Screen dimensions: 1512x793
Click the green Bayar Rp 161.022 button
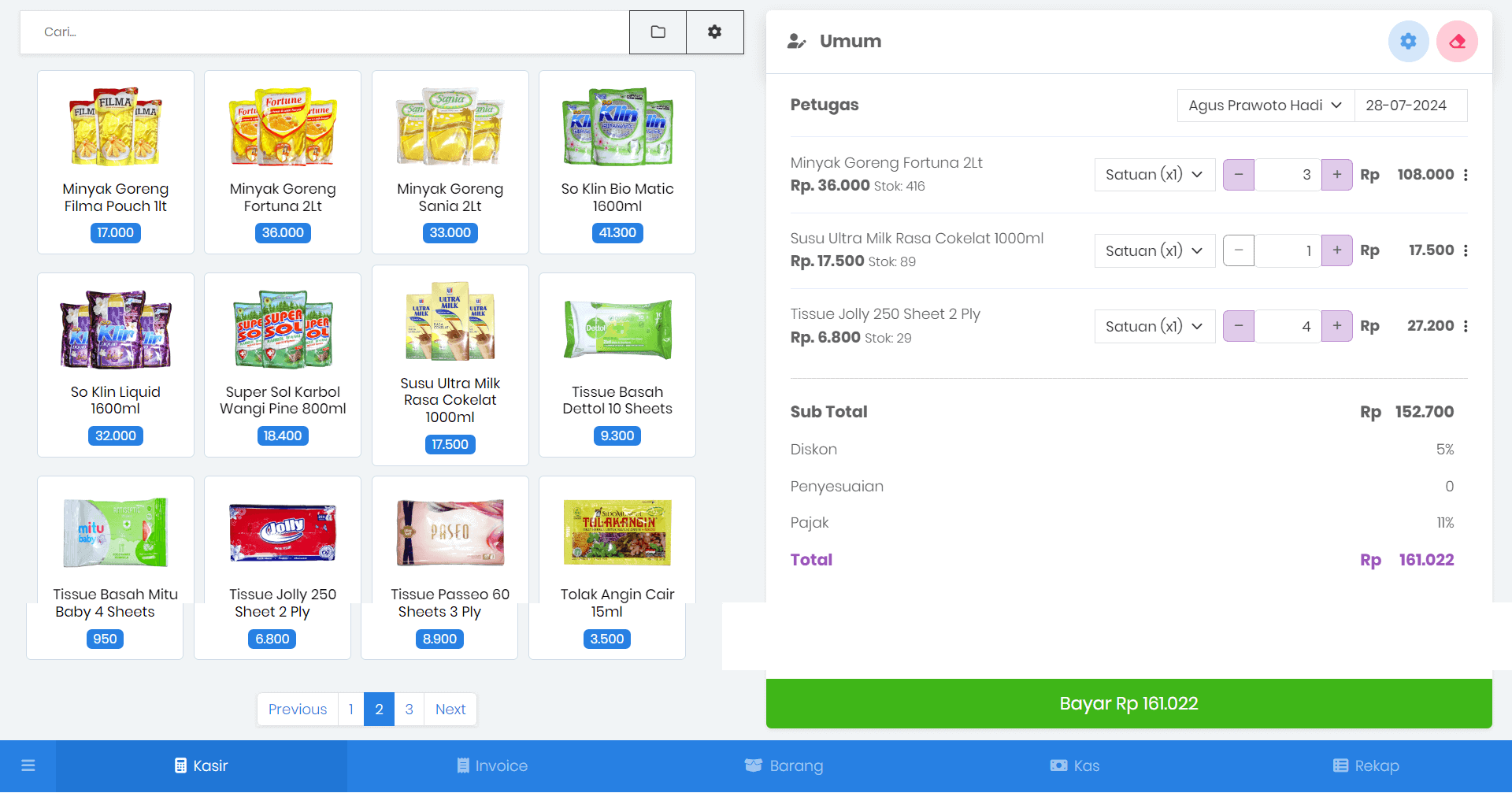[1128, 703]
